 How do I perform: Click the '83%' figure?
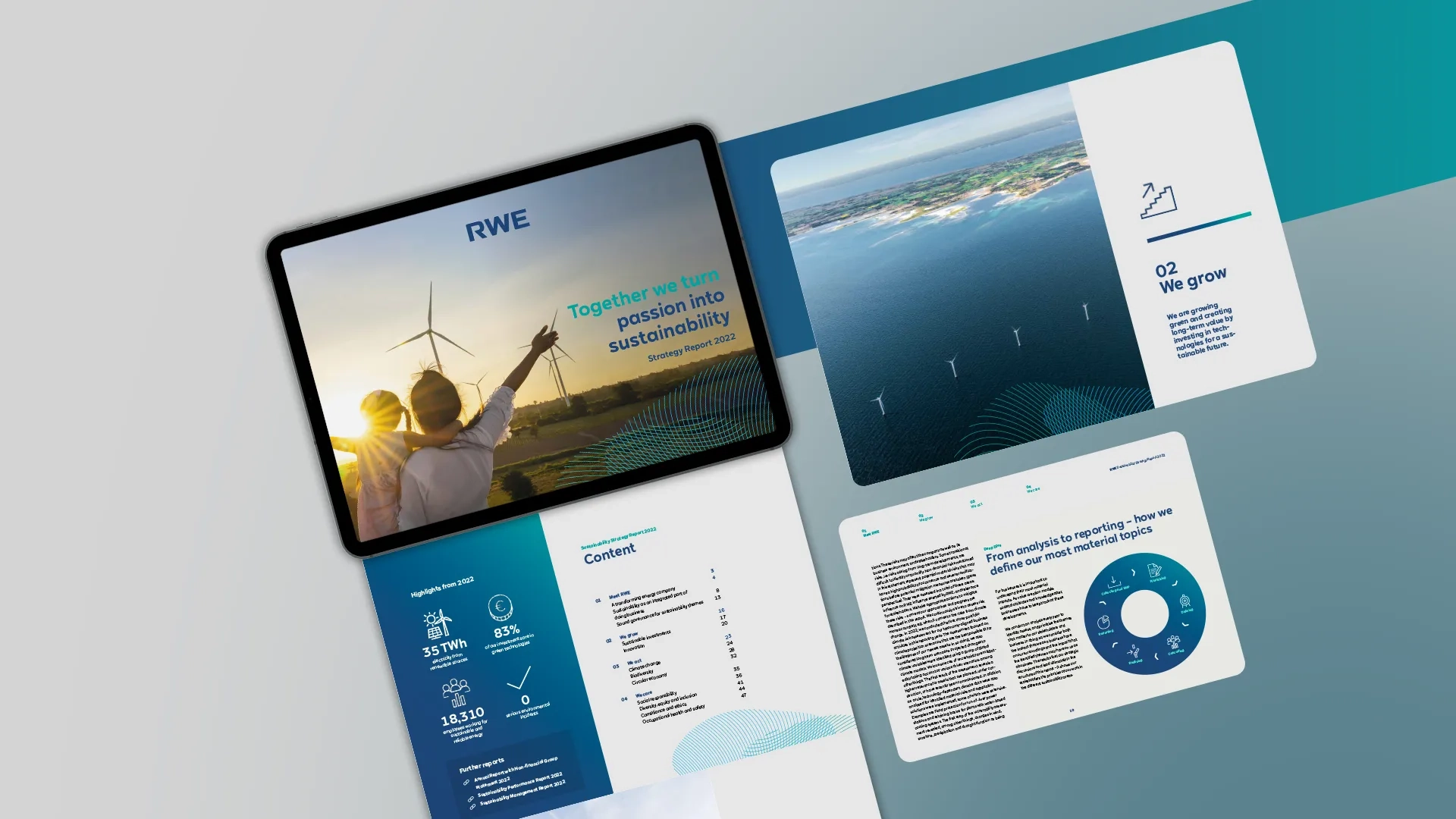coord(507,632)
